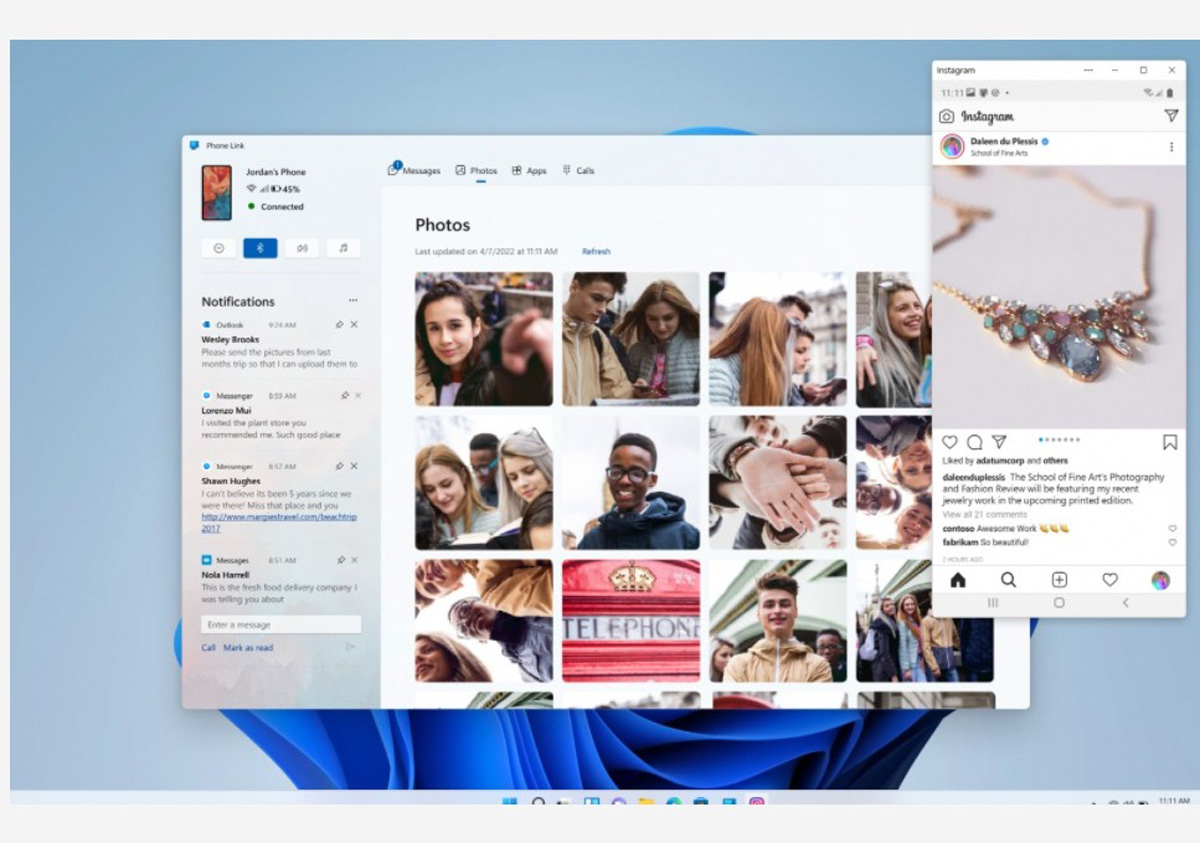
Task: Click the Refresh link under Photos
Action: (x=596, y=252)
